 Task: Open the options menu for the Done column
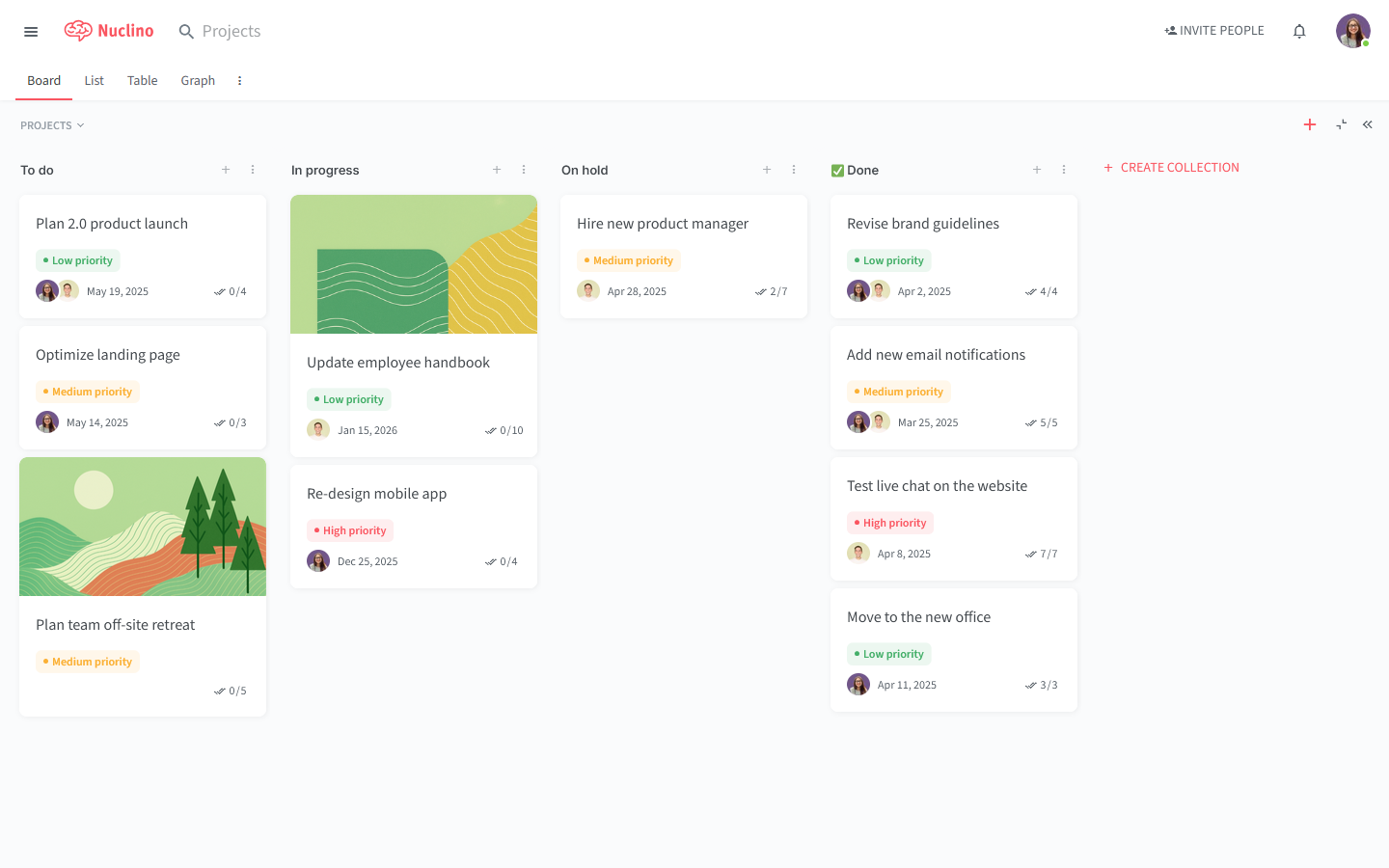point(1064,170)
